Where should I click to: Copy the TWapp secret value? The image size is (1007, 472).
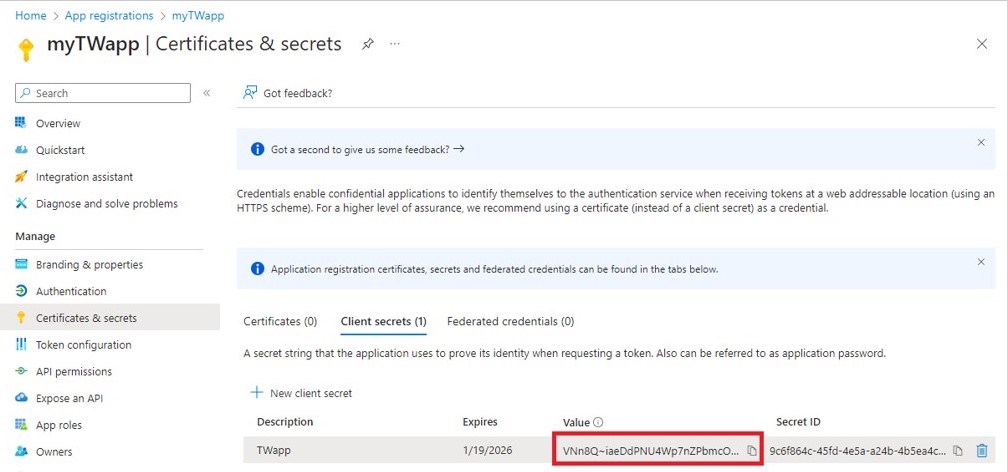752,451
